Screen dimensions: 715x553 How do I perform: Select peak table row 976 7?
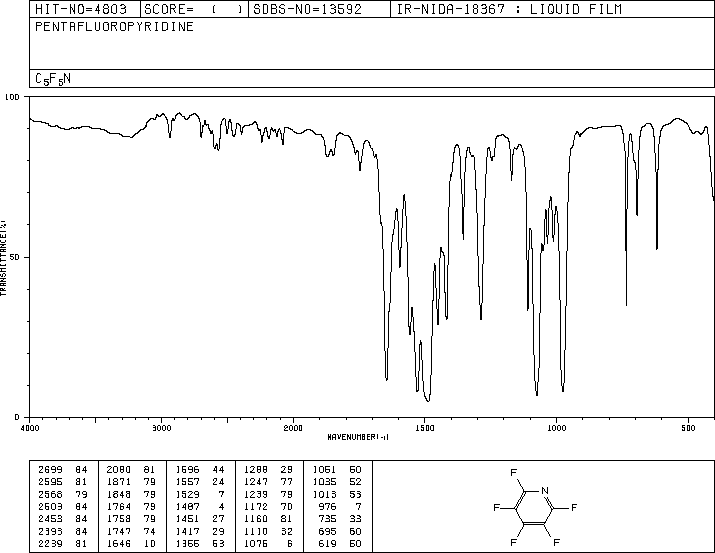pos(340,506)
